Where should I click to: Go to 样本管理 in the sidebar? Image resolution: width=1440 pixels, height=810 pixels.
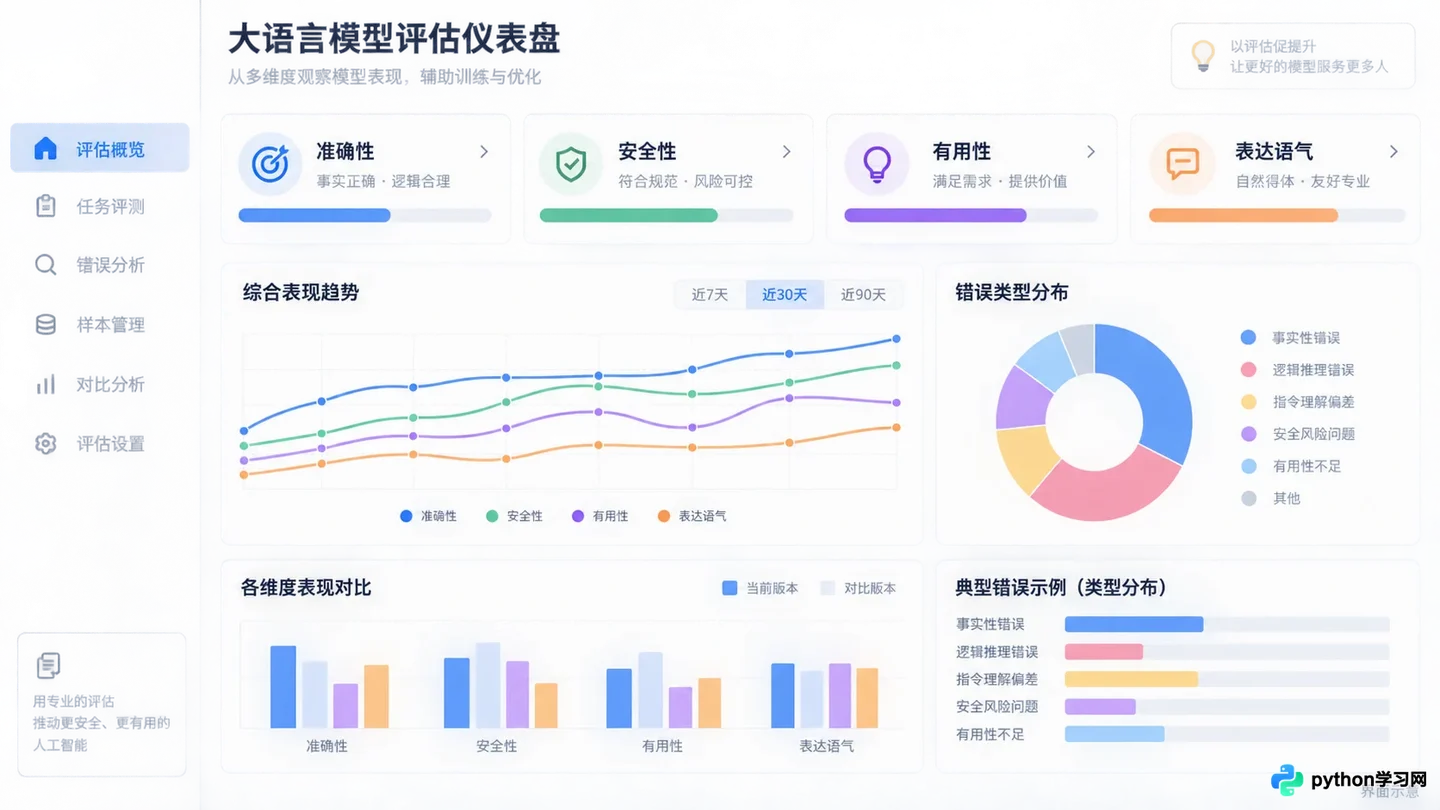pos(99,325)
